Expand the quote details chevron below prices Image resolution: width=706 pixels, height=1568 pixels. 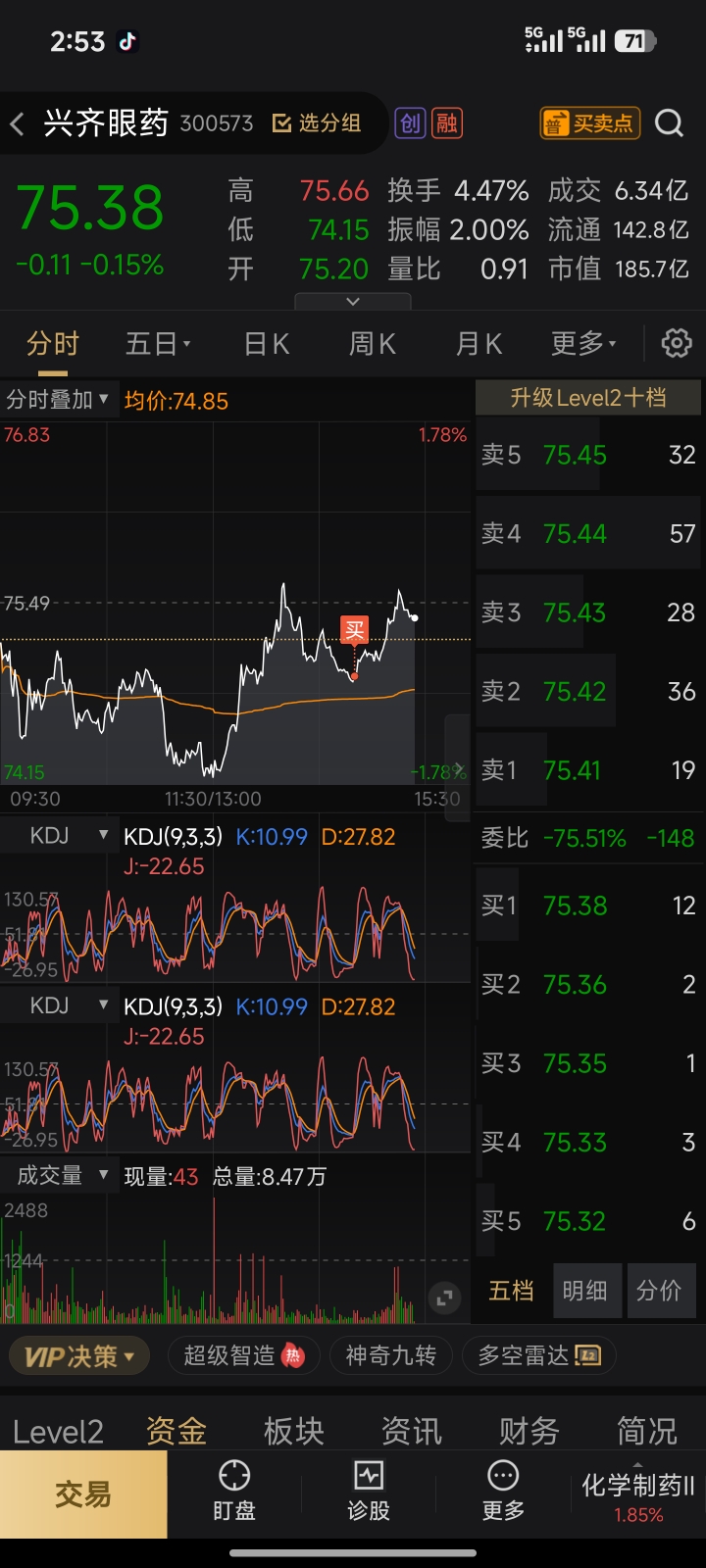(x=353, y=301)
